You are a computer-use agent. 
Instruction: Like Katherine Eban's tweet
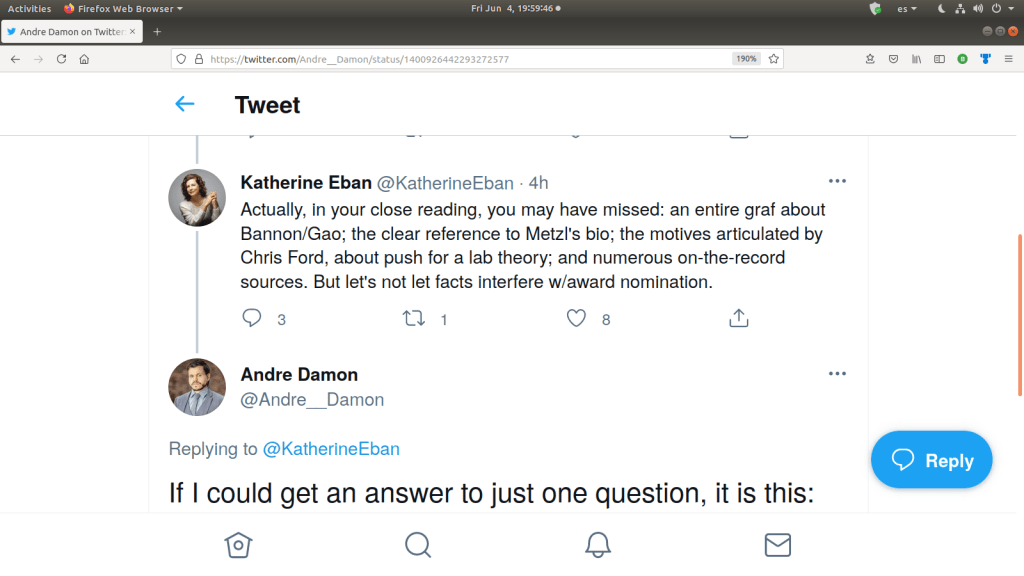point(576,319)
